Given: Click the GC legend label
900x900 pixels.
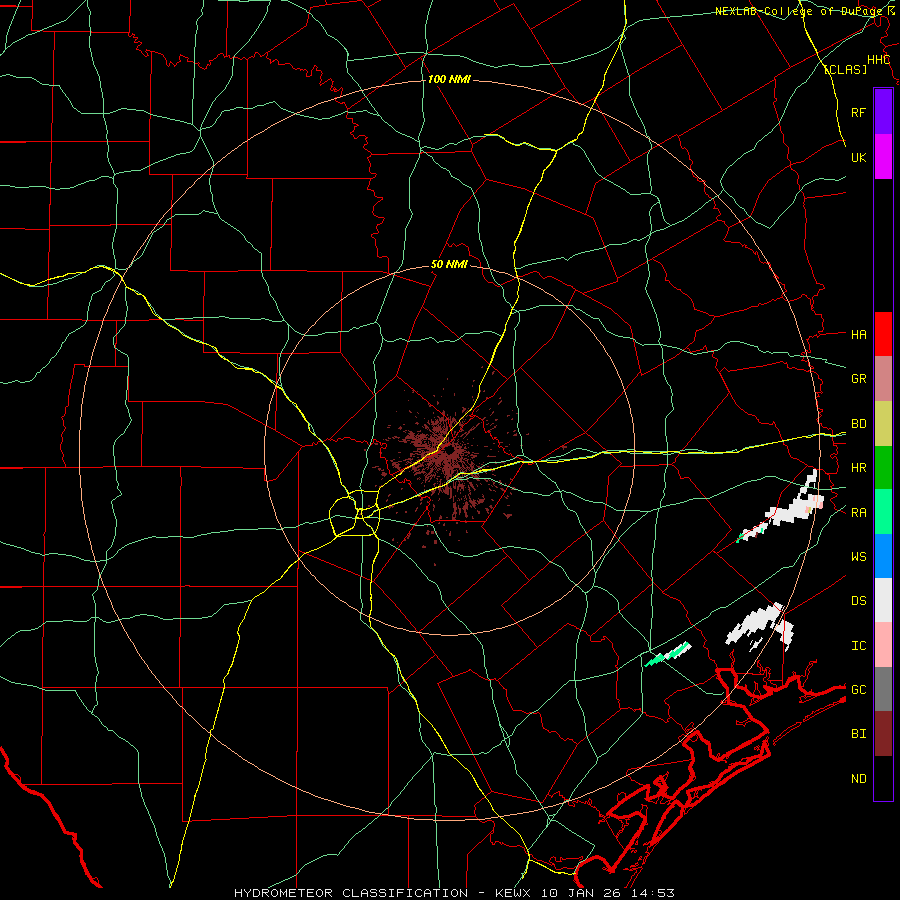Looking at the screenshot, I should [858, 690].
